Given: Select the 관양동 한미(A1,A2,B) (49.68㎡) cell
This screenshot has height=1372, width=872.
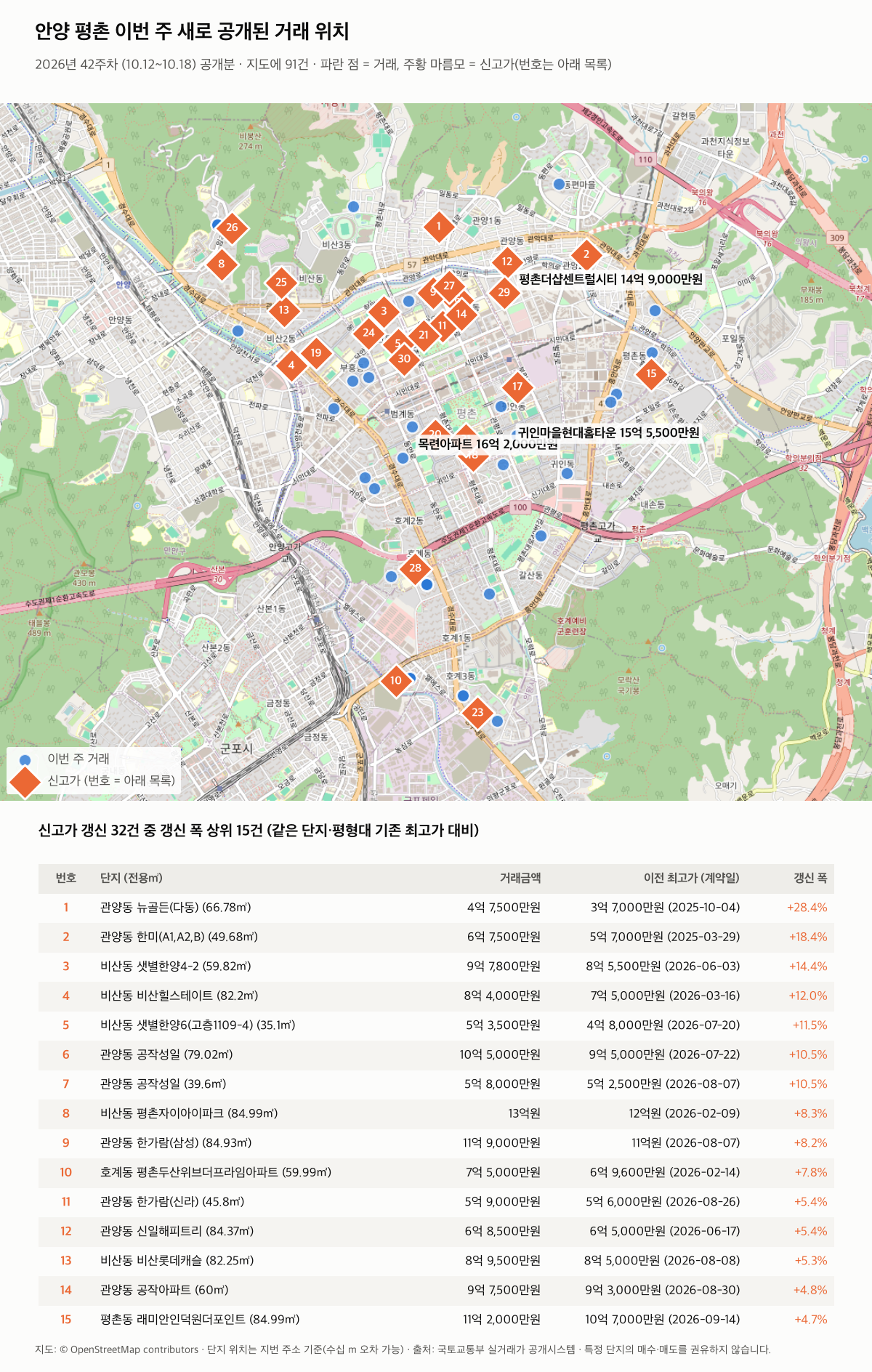Looking at the screenshot, I should click(179, 937).
